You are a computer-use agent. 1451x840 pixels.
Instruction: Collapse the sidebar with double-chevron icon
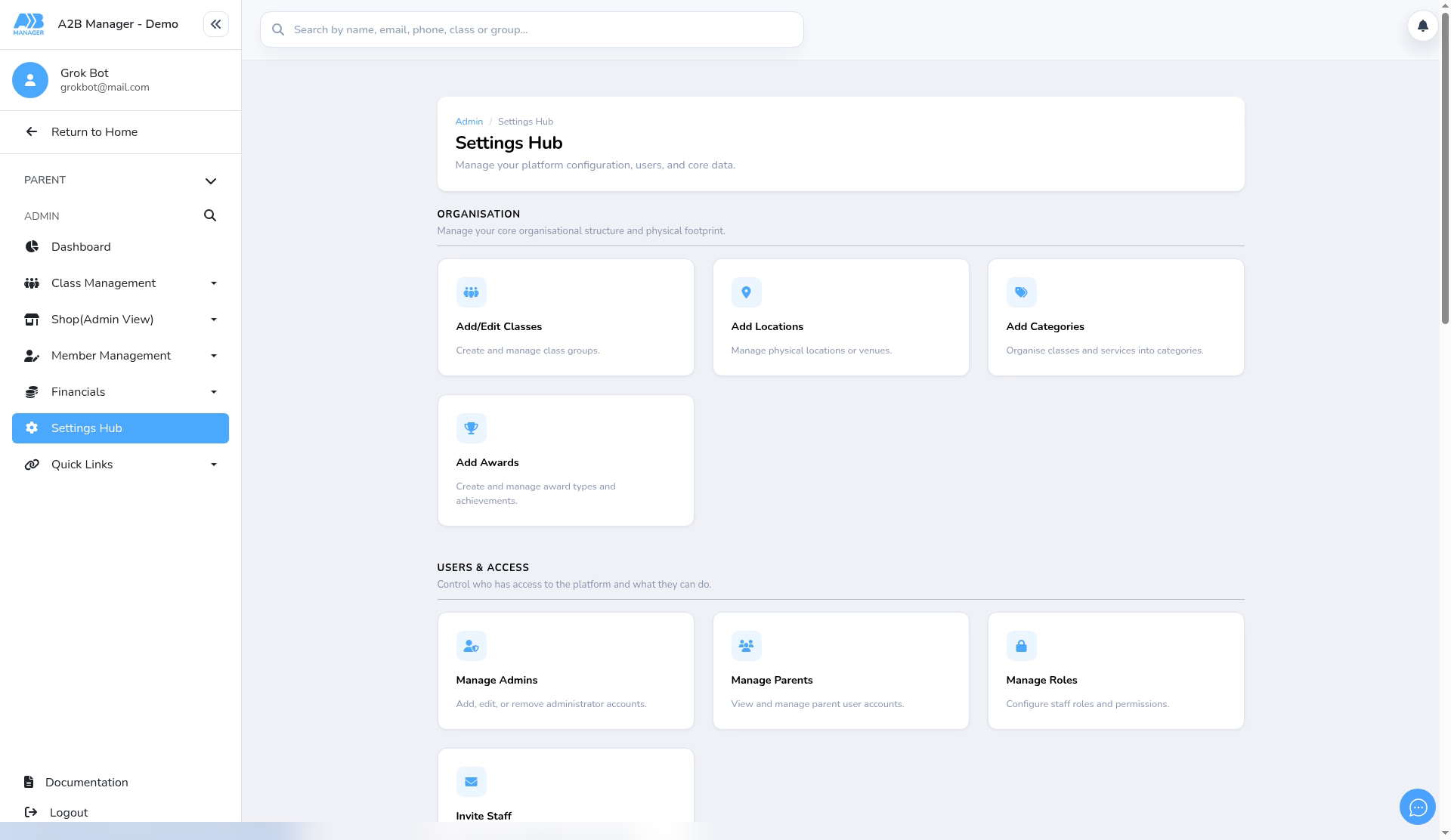pyautogui.click(x=215, y=24)
